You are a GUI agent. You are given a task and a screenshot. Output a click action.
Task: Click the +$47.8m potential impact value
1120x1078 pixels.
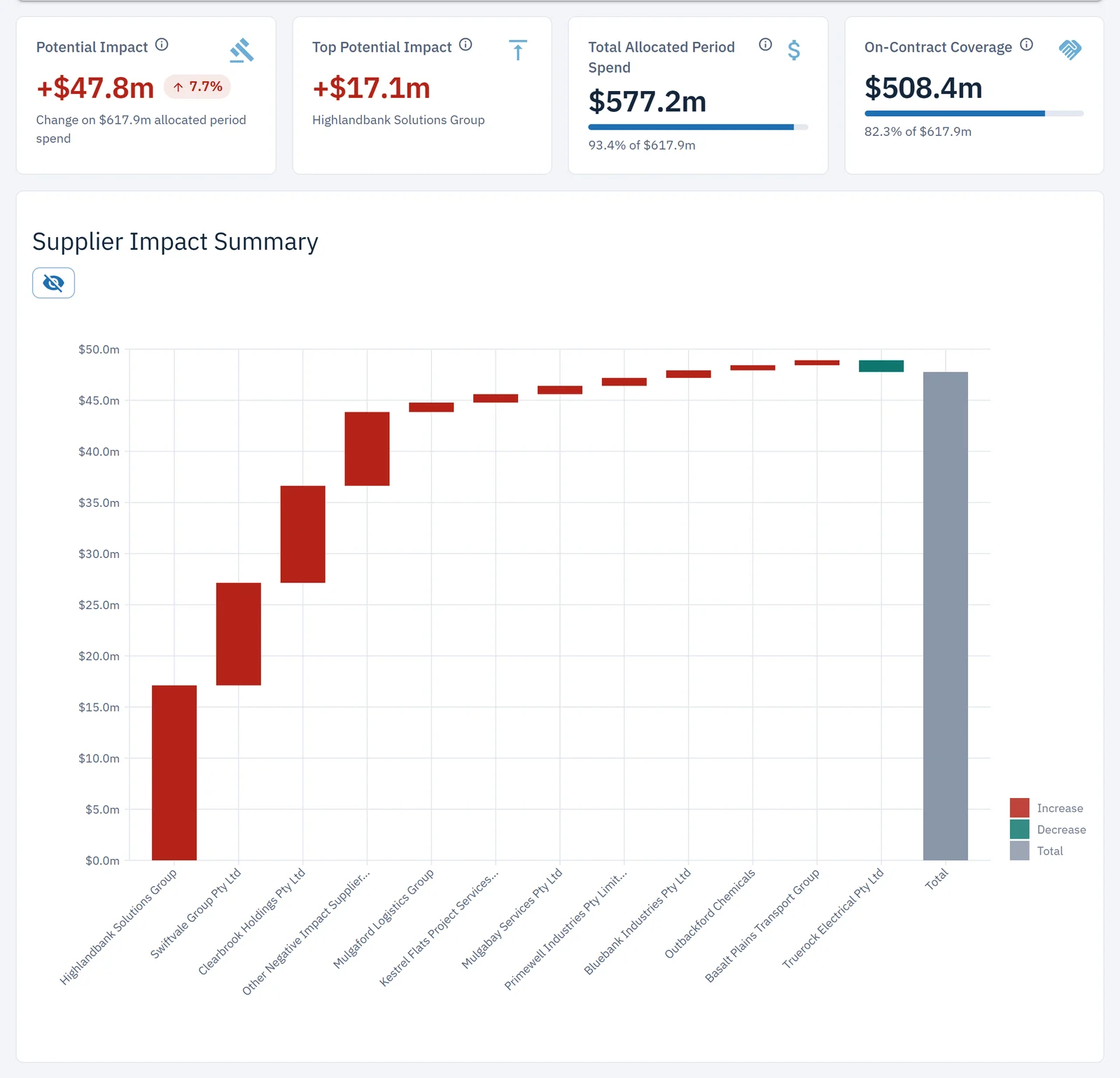click(x=95, y=88)
